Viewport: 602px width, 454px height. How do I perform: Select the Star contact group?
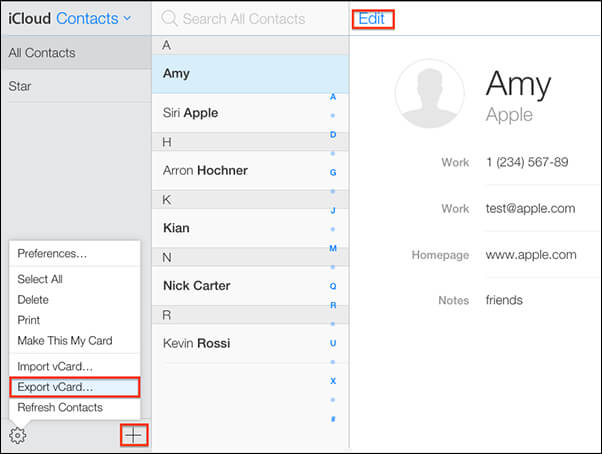(x=77, y=86)
